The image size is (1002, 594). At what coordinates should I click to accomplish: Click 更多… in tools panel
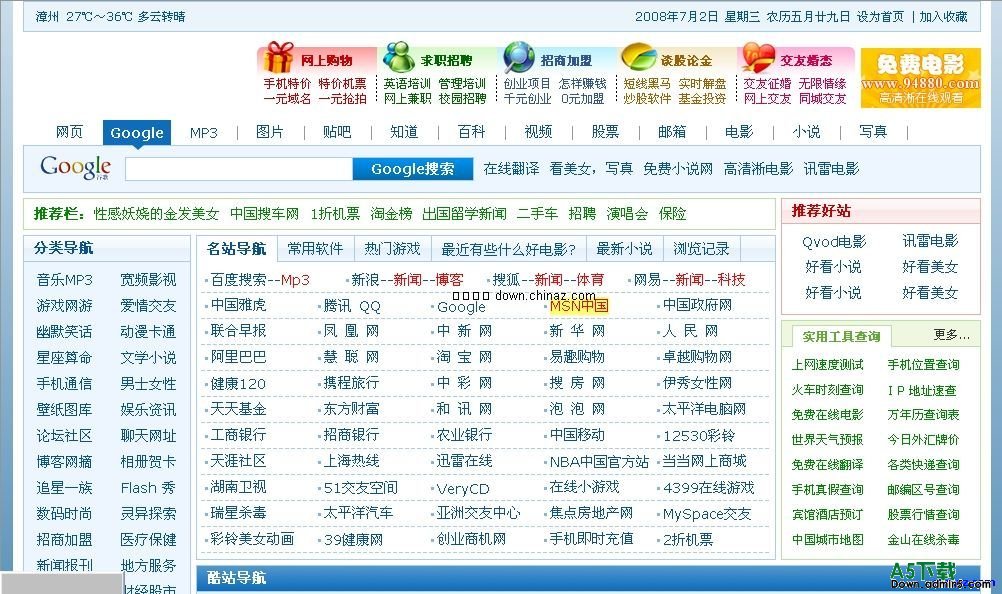(952, 335)
